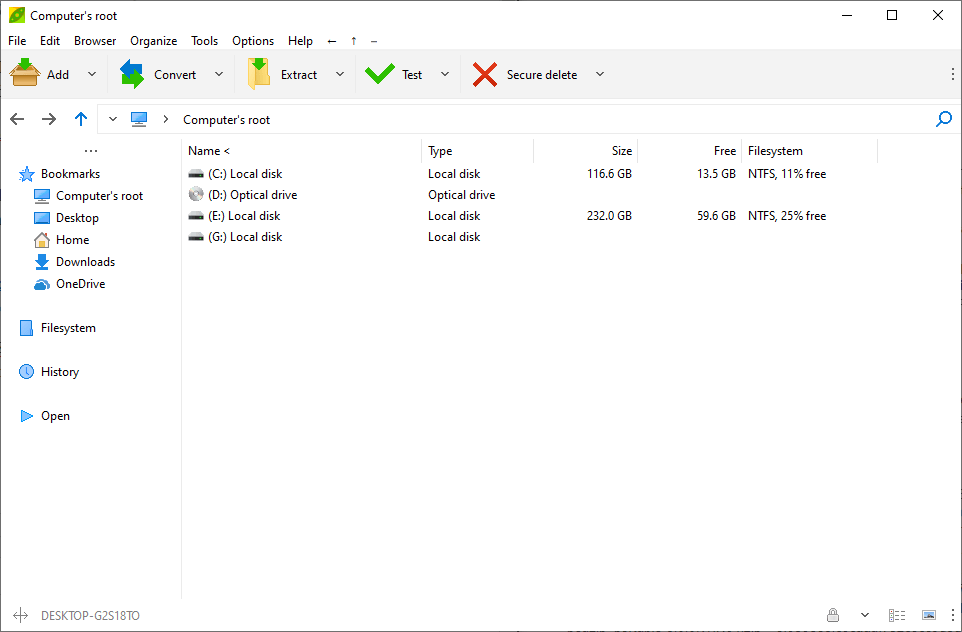962x632 pixels.
Task: Expand the Convert dropdown arrow
Action: (x=218, y=74)
